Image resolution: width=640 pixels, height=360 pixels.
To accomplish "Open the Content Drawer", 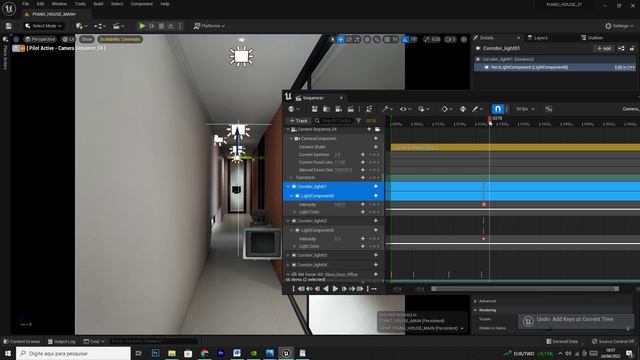I will tap(22, 341).
